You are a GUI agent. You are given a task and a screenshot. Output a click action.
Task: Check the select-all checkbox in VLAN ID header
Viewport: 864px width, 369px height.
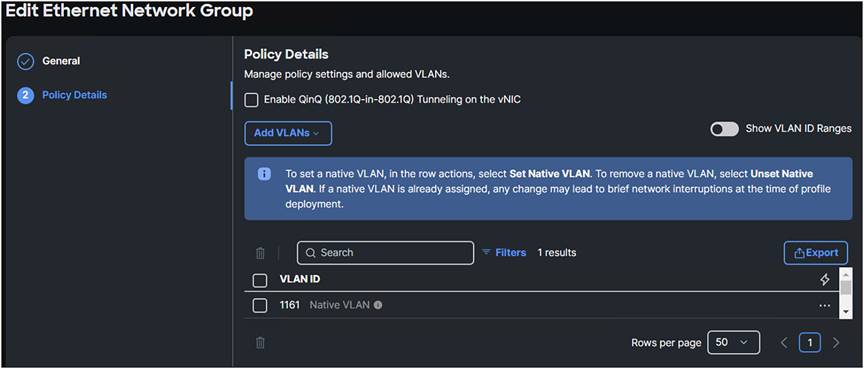click(x=260, y=280)
